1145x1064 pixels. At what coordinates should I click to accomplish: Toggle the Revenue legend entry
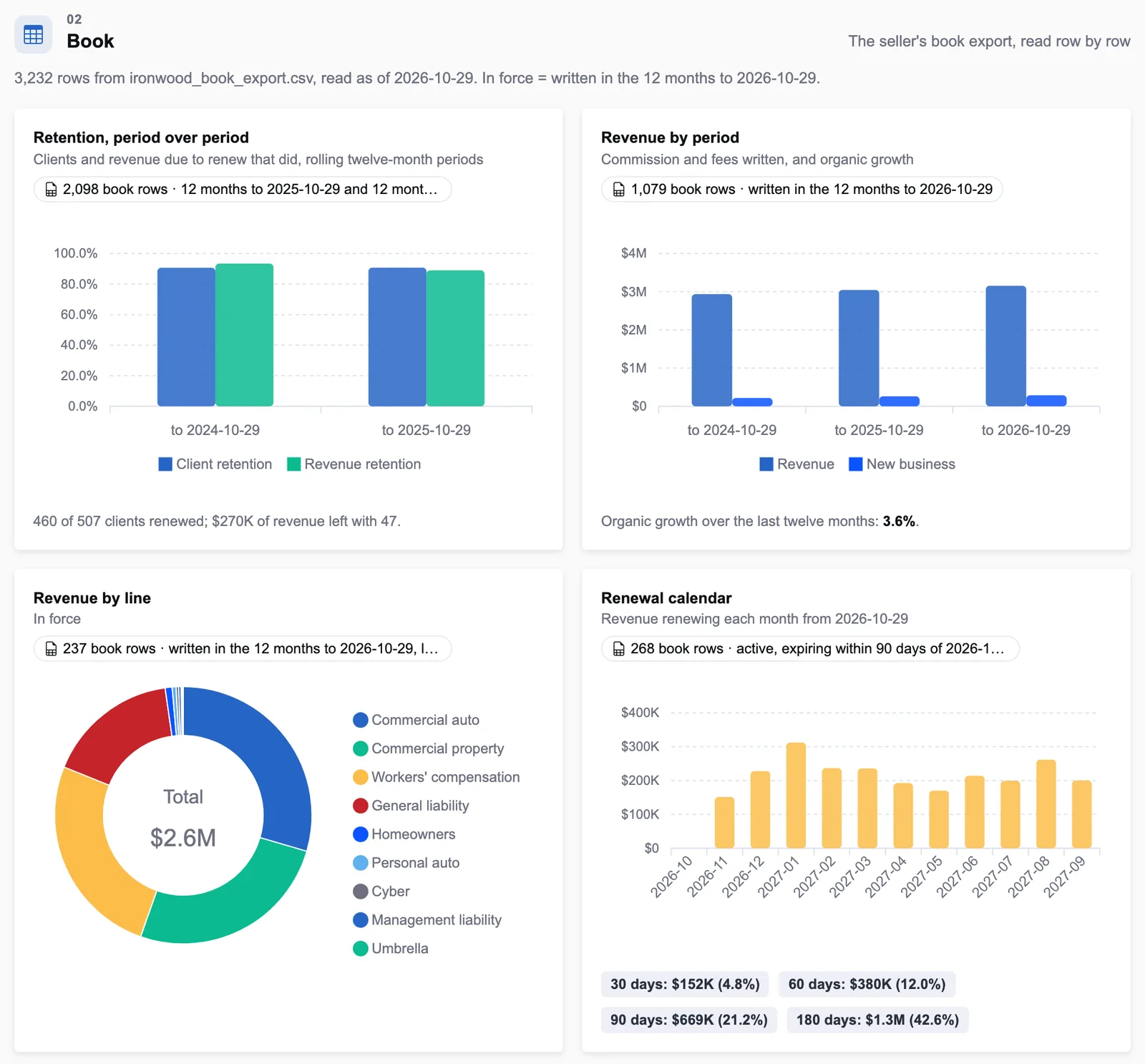(796, 464)
